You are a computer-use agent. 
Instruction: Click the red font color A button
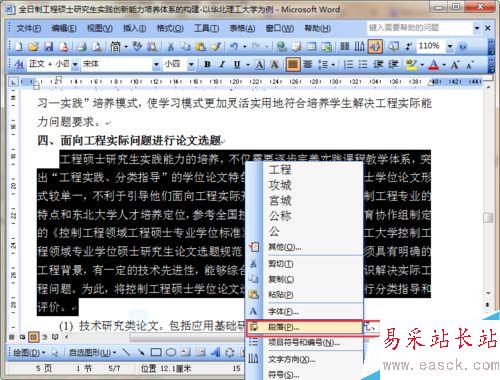coord(434,64)
